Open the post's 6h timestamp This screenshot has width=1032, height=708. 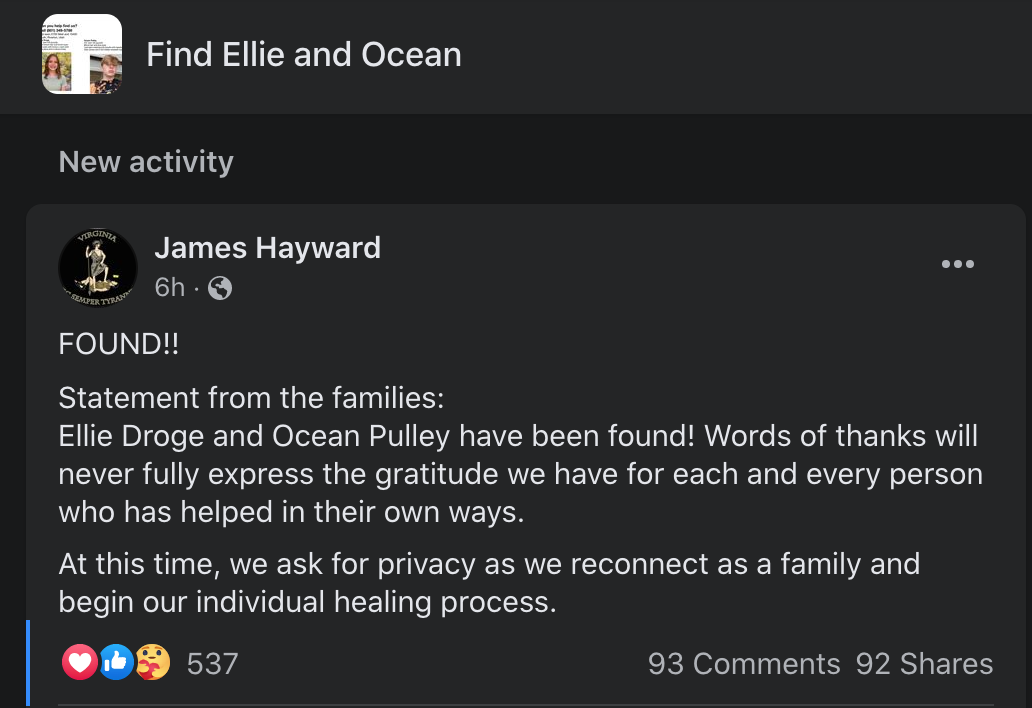(x=170, y=288)
